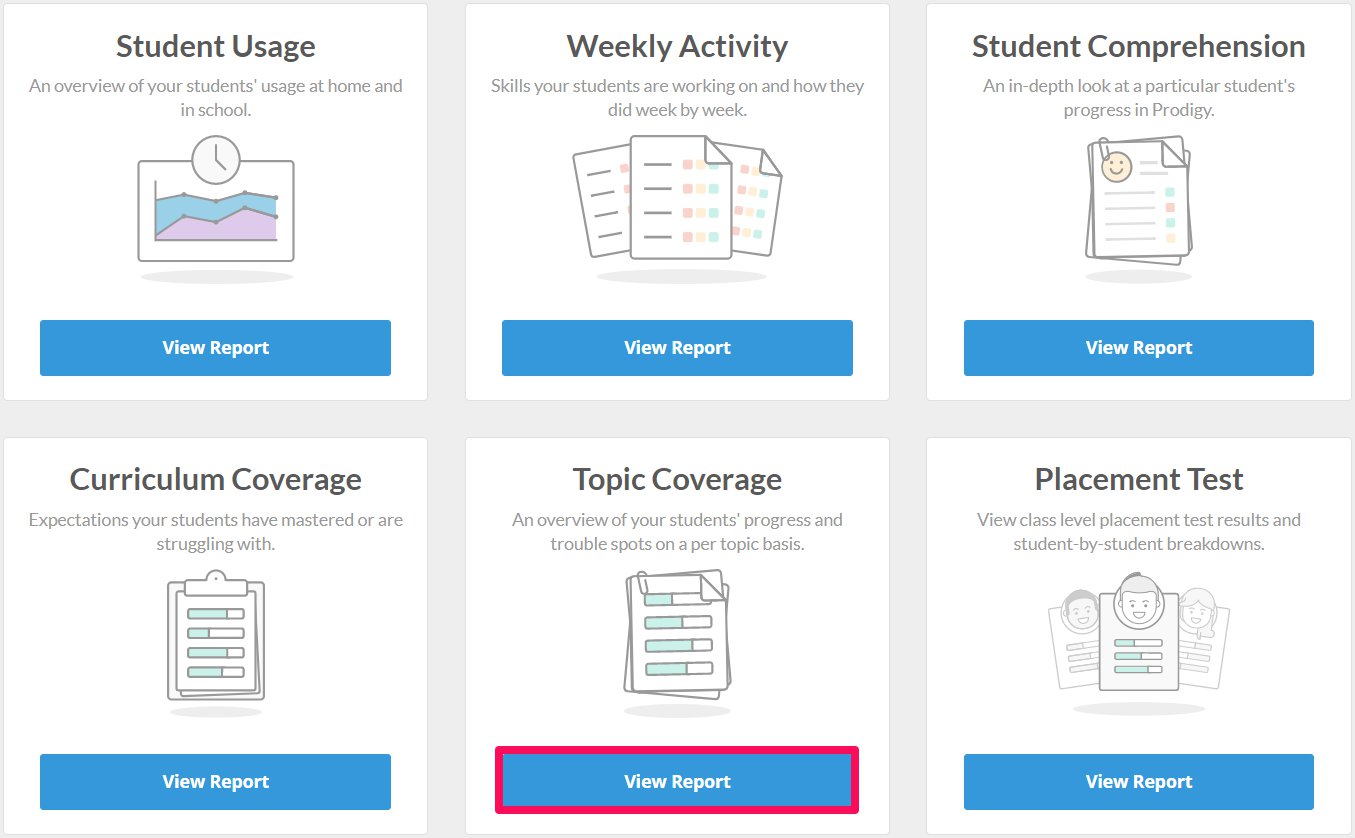
Task: Click the smiley face on comprehension graphic
Action: point(1116,166)
